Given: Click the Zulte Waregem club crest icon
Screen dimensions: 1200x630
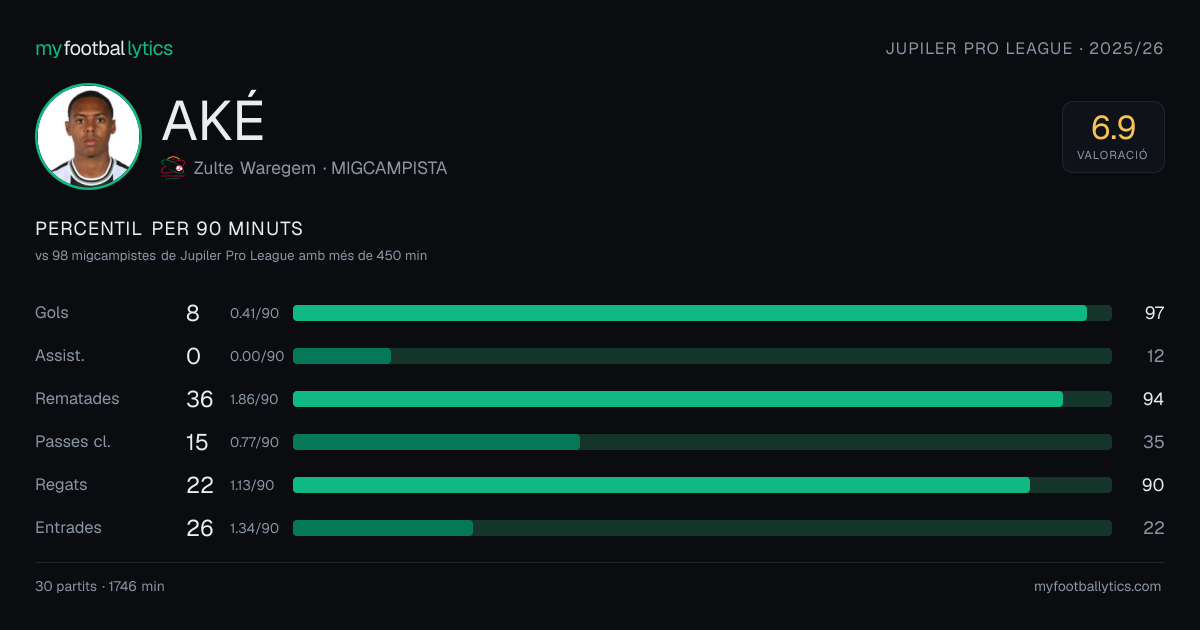Looking at the screenshot, I should [x=173, y=167].
